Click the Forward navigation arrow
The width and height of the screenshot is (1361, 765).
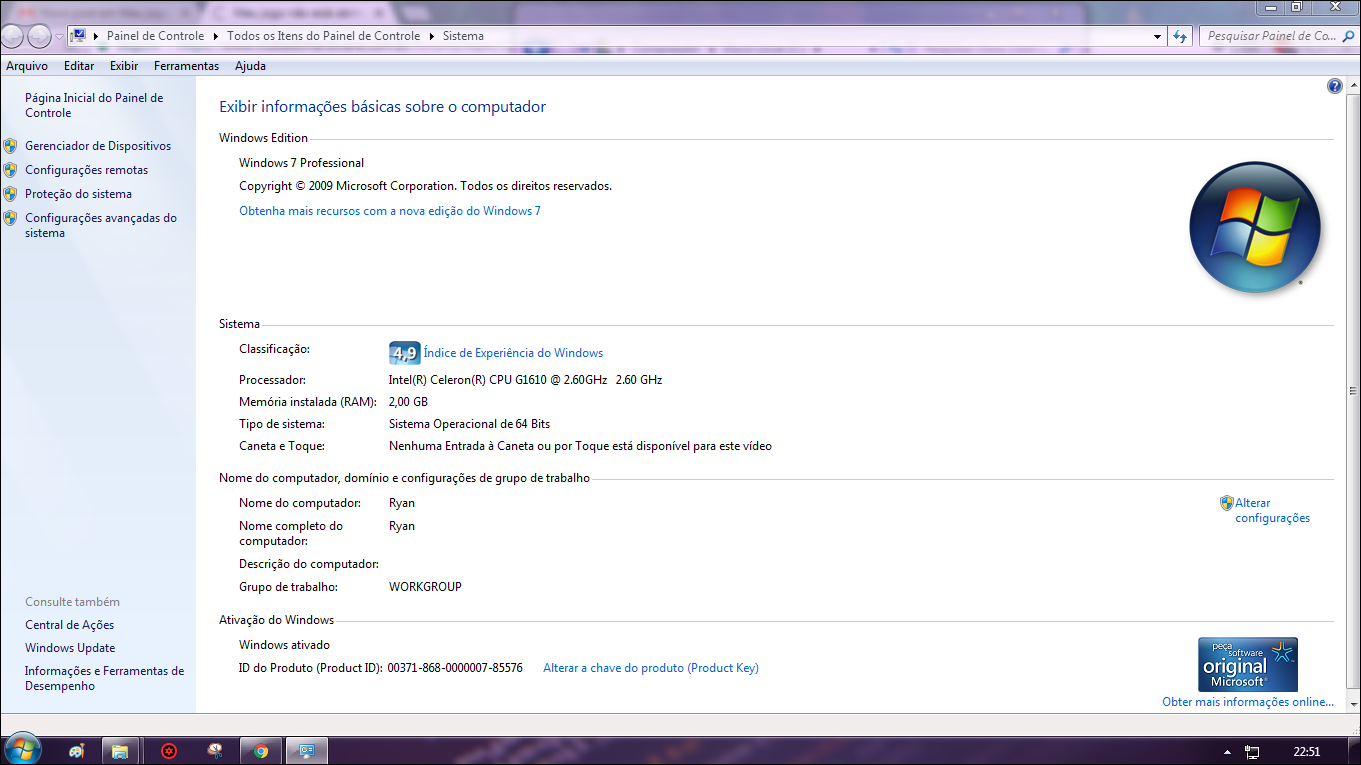coord(39,36)
